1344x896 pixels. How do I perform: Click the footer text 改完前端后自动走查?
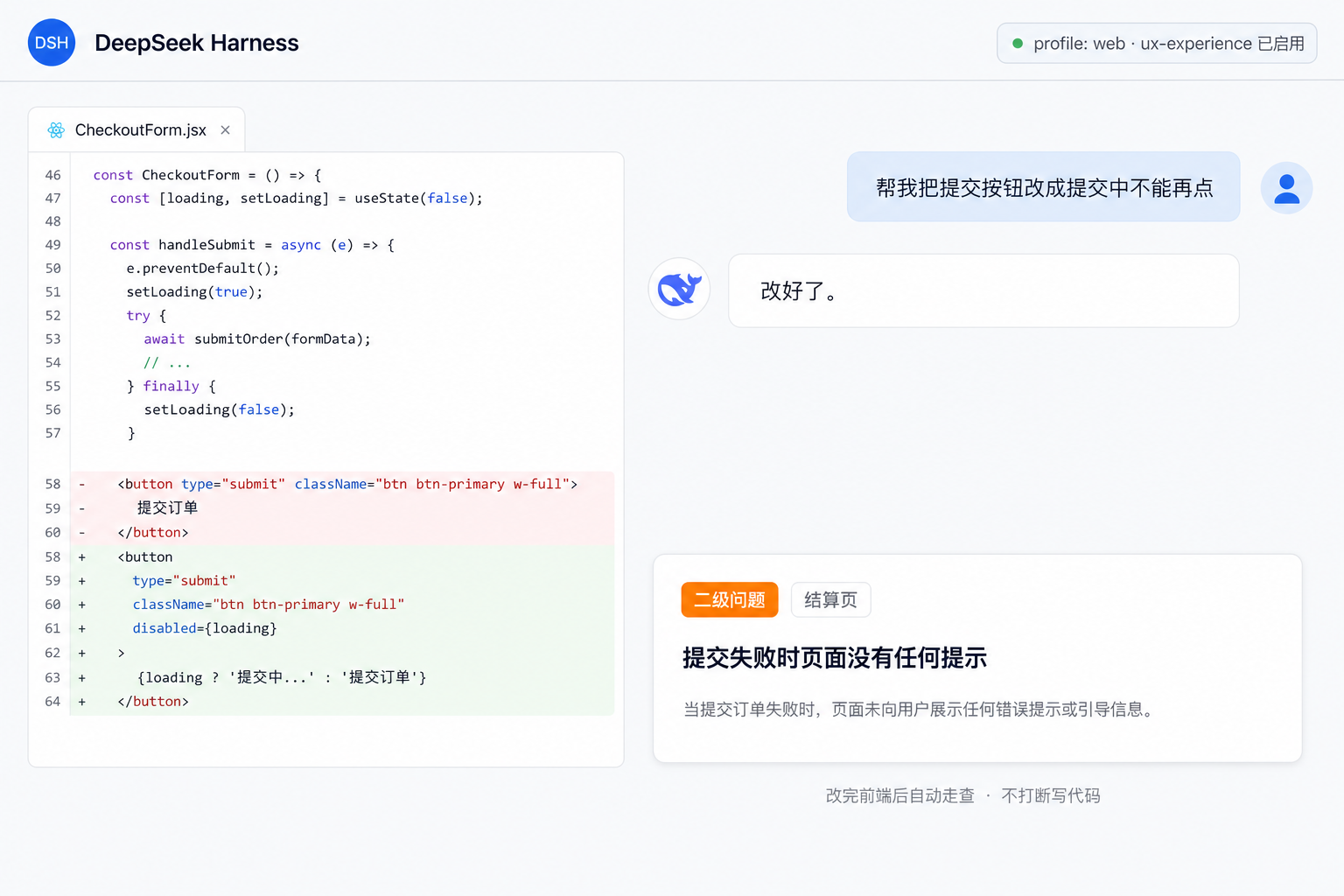pos(899,795)
